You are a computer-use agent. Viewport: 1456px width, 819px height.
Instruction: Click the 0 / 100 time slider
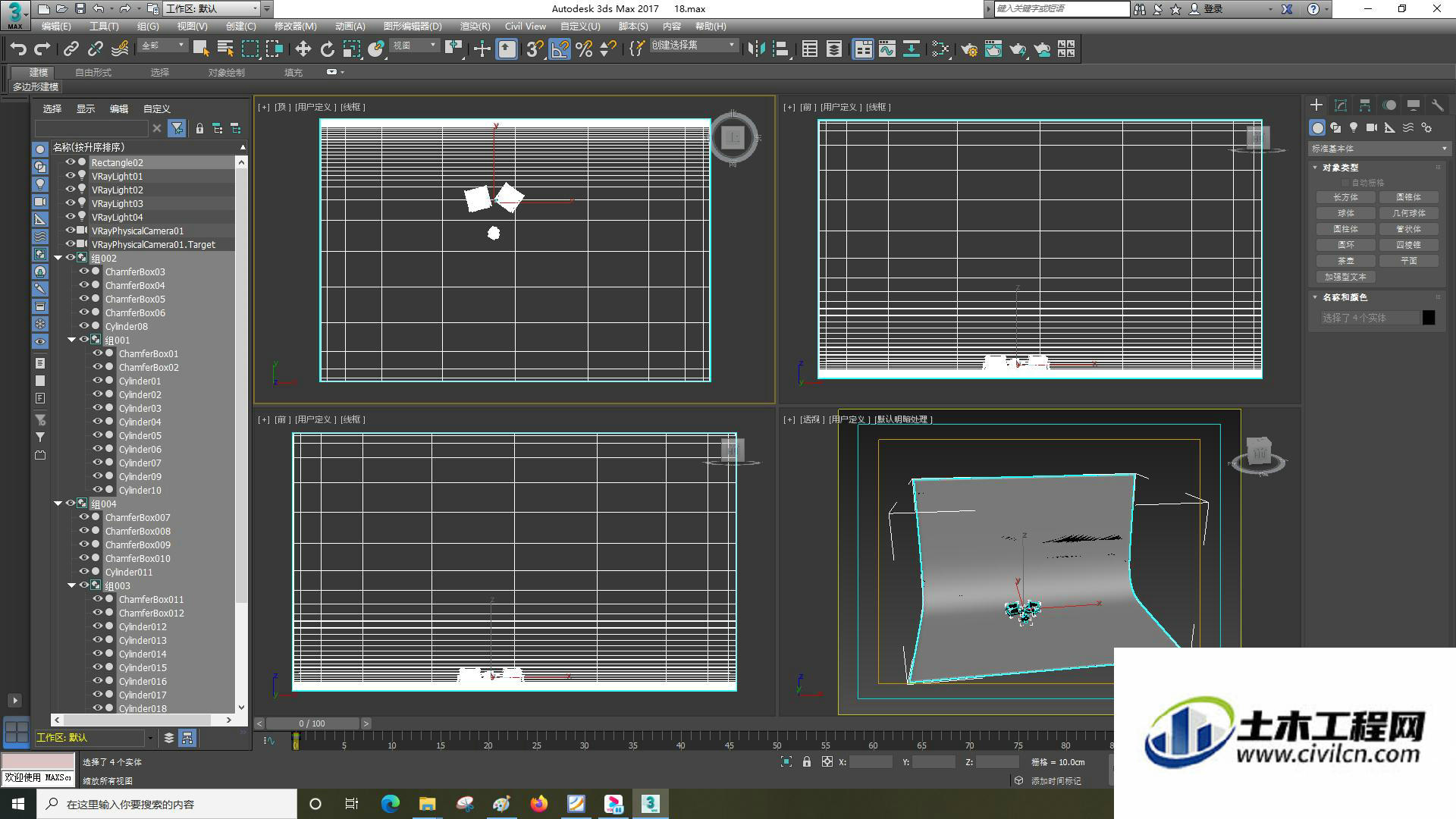tap(312, 723)
